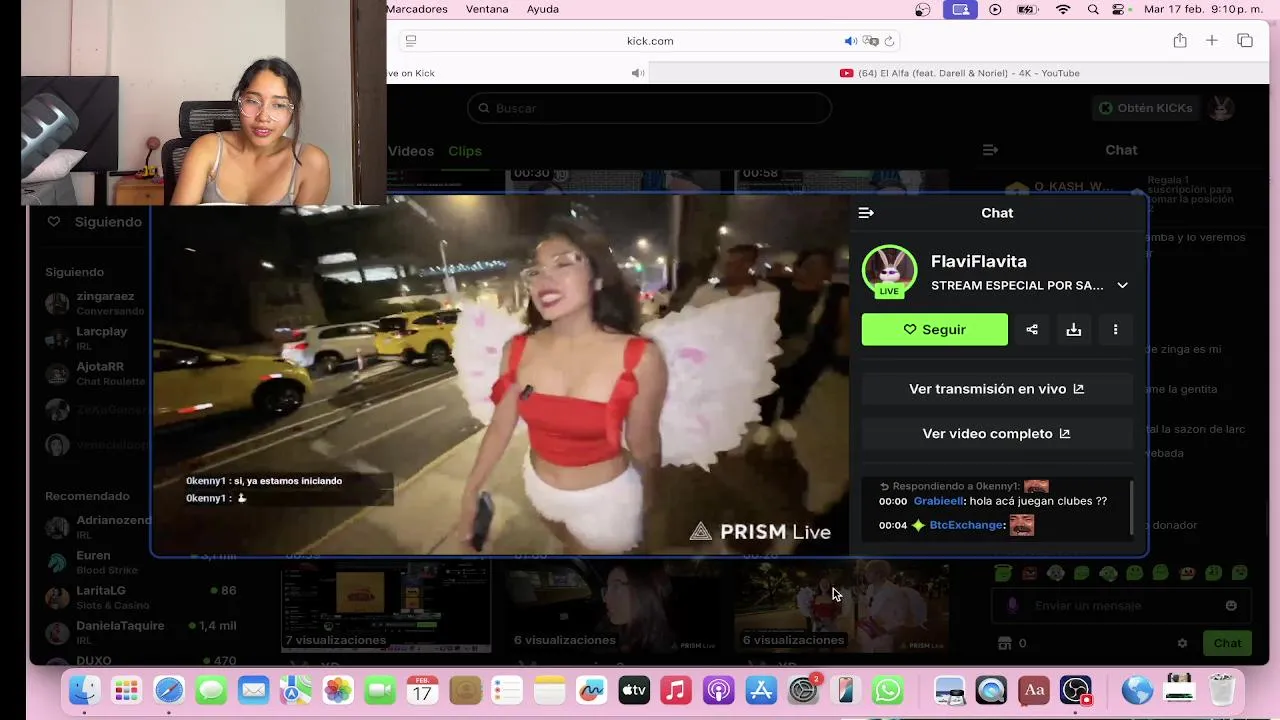
Task: Open Marcadores menu
Action: point(417,9)
